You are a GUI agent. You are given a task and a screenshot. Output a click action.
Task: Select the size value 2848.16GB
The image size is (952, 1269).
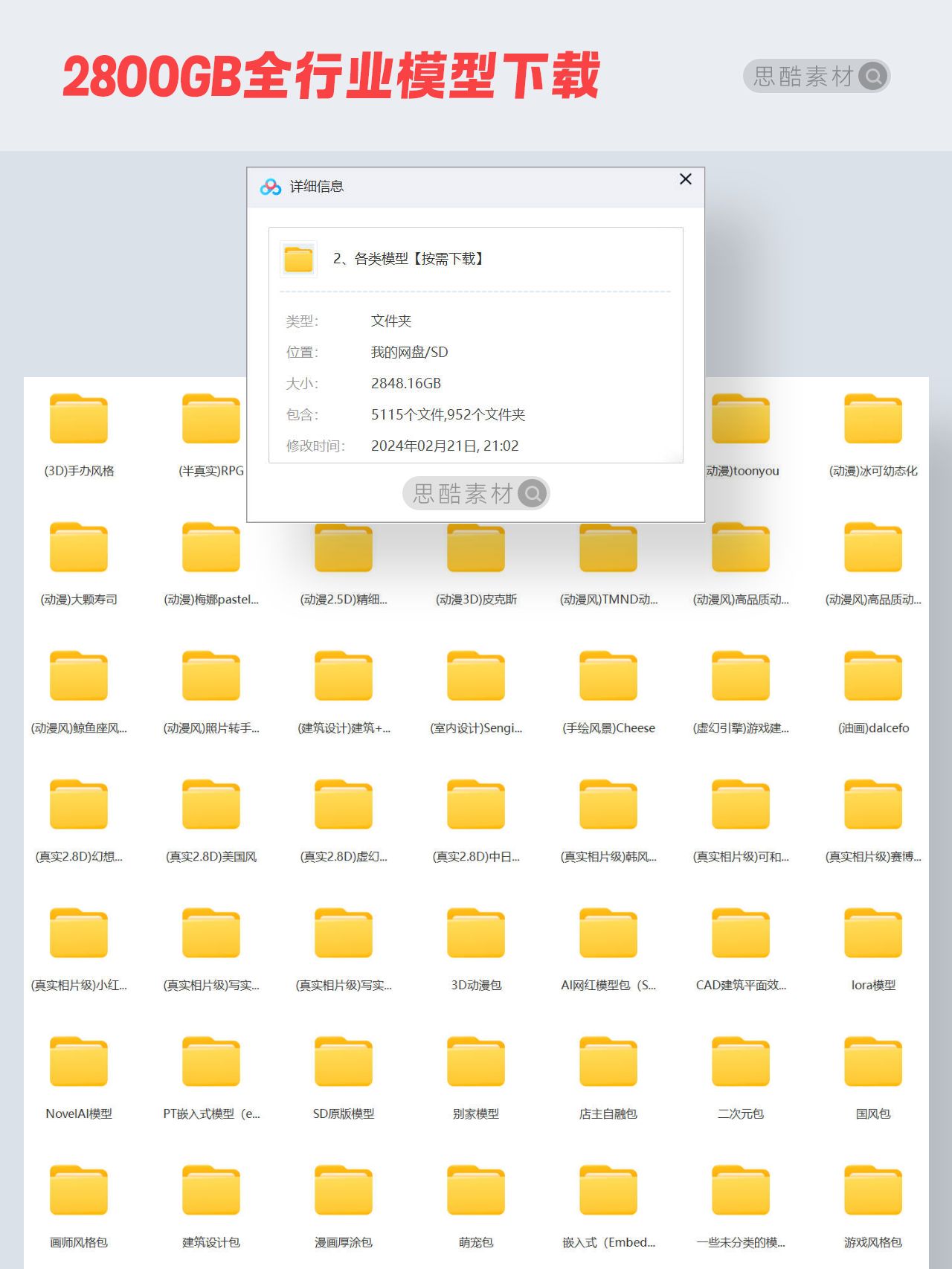pyautogui.click(x=406, y=384)
